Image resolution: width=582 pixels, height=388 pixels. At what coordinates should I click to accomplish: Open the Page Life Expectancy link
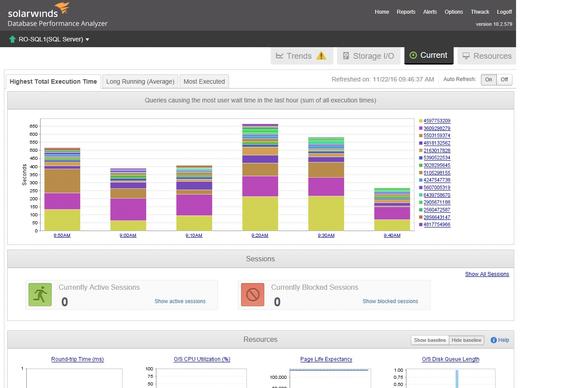(326, 359)
